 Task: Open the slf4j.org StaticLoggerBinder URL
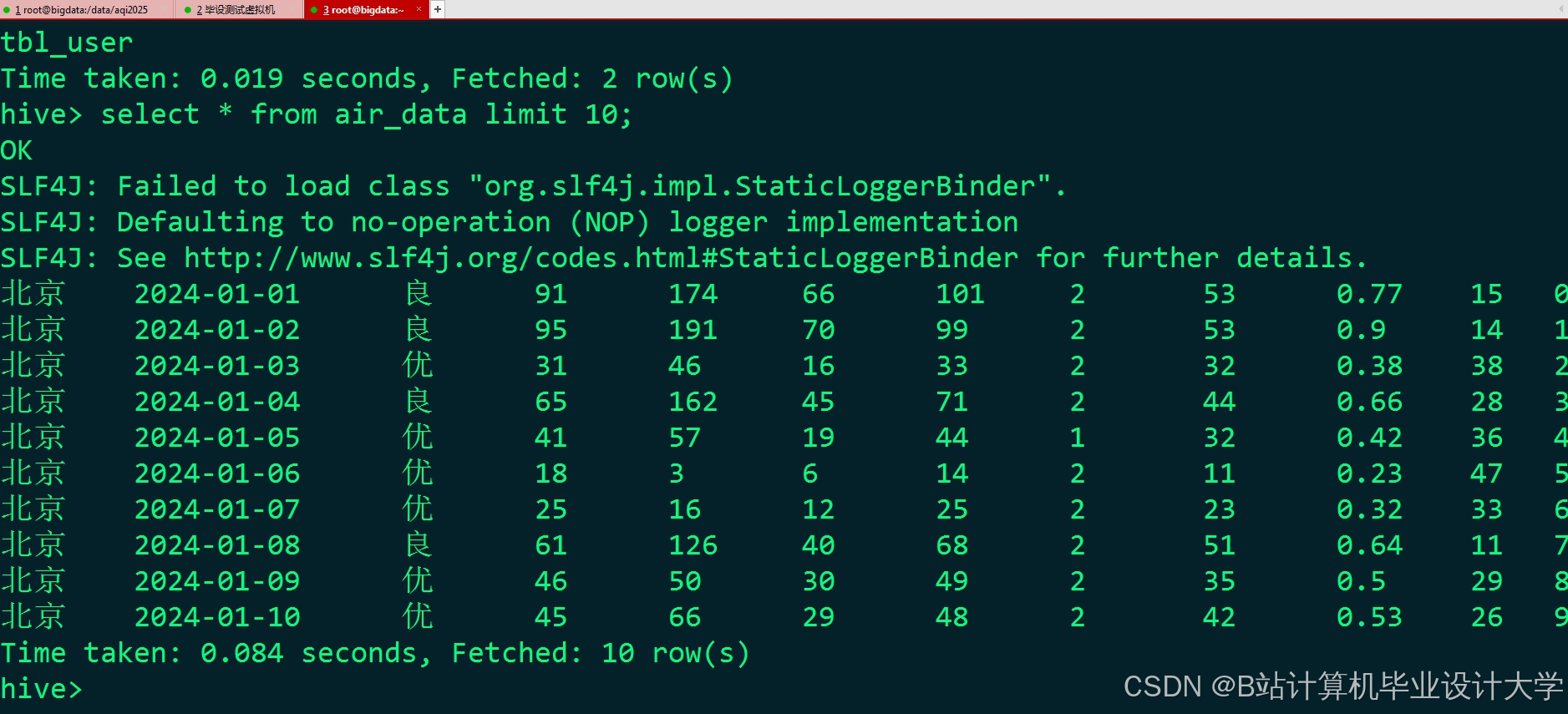click(601, 258)
